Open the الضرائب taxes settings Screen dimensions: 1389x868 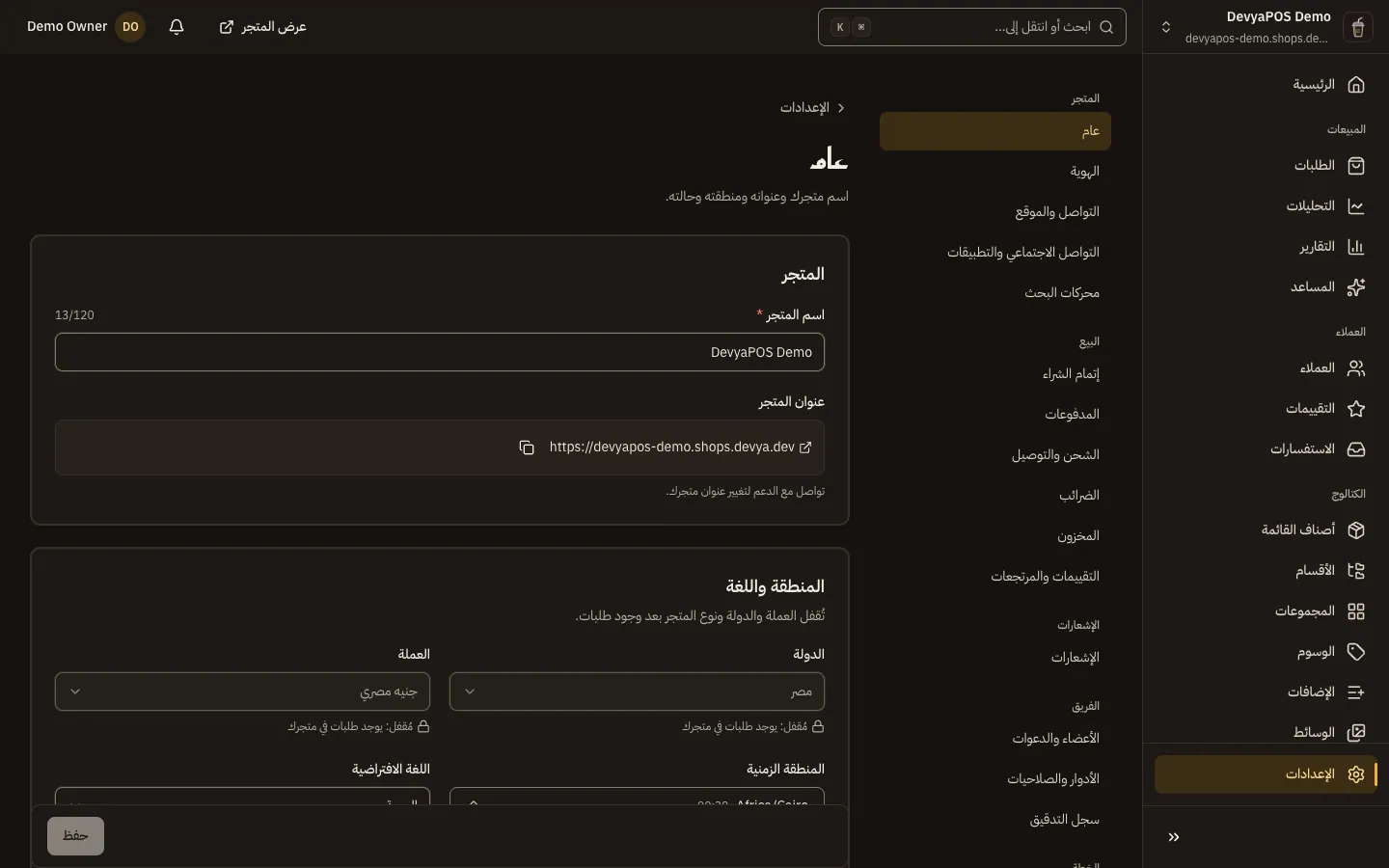995,496
